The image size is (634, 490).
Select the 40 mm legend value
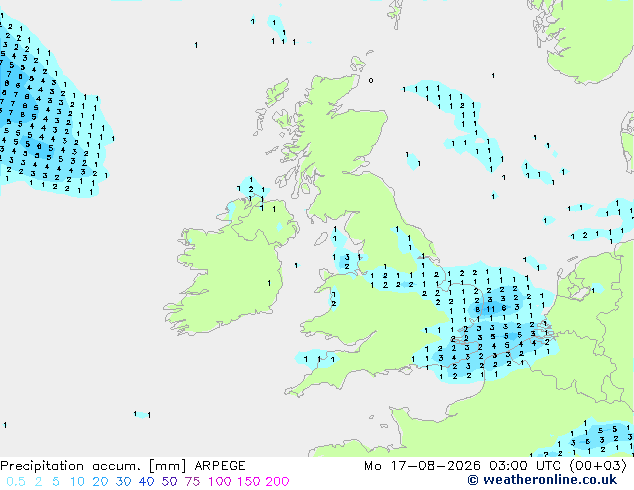pyautogui.click(x=146, y=482)
